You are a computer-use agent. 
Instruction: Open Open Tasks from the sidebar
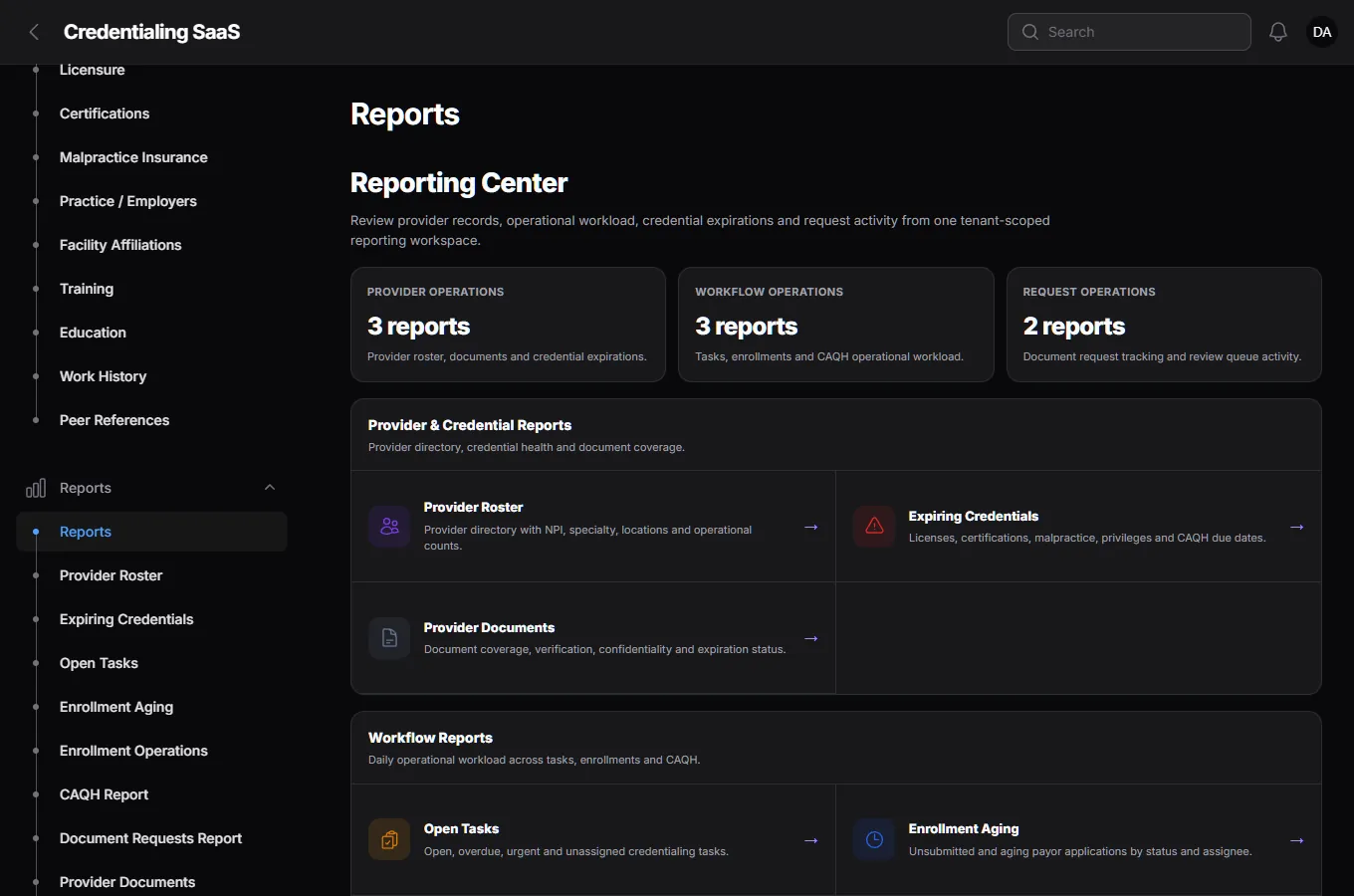(x=99, y=663)
